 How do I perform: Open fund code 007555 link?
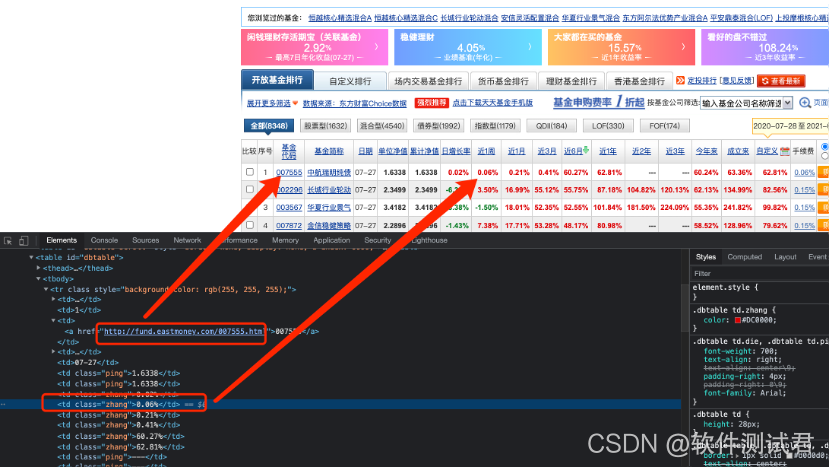[289, 173]
